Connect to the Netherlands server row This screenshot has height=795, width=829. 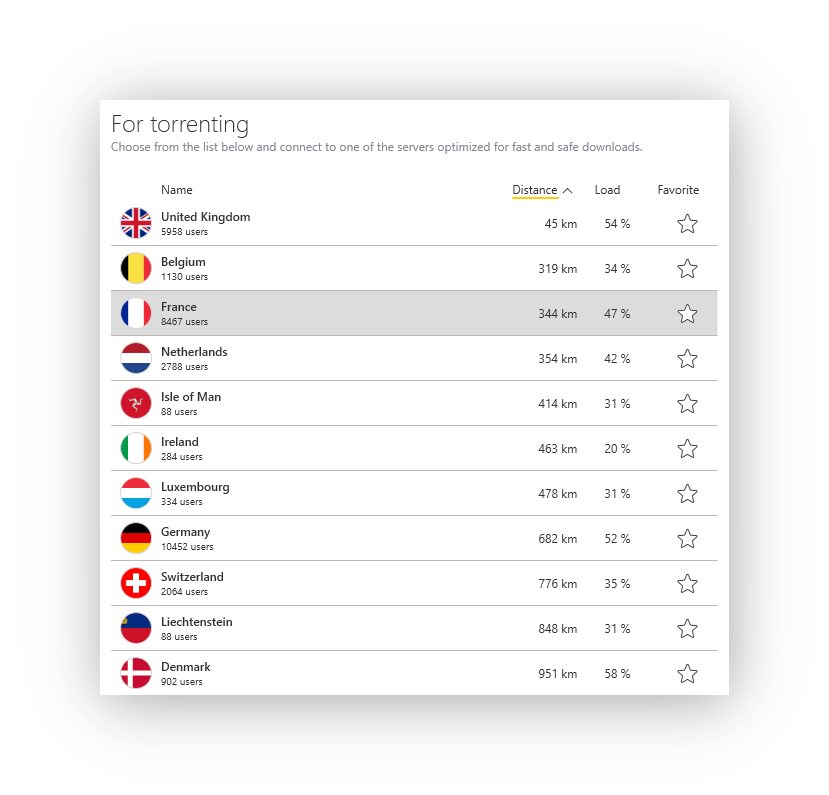point(414,358)
